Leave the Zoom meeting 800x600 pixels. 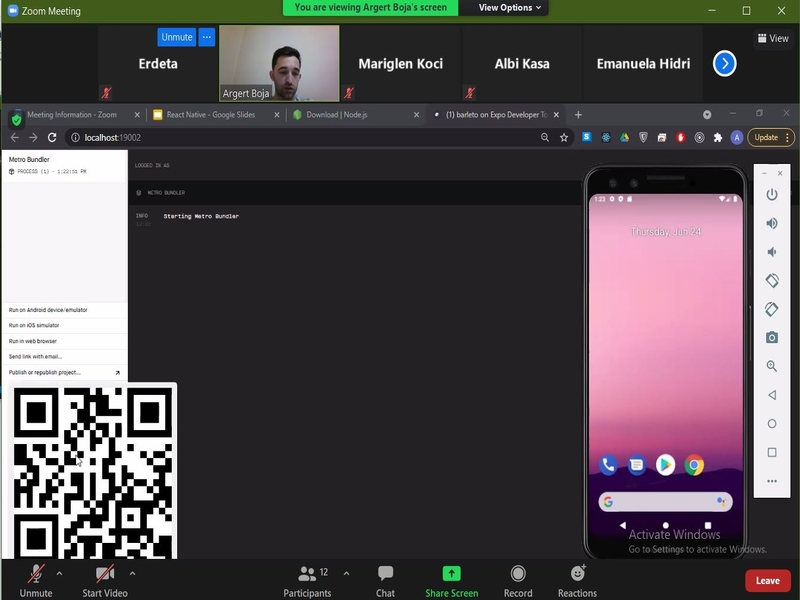(768, 579)
